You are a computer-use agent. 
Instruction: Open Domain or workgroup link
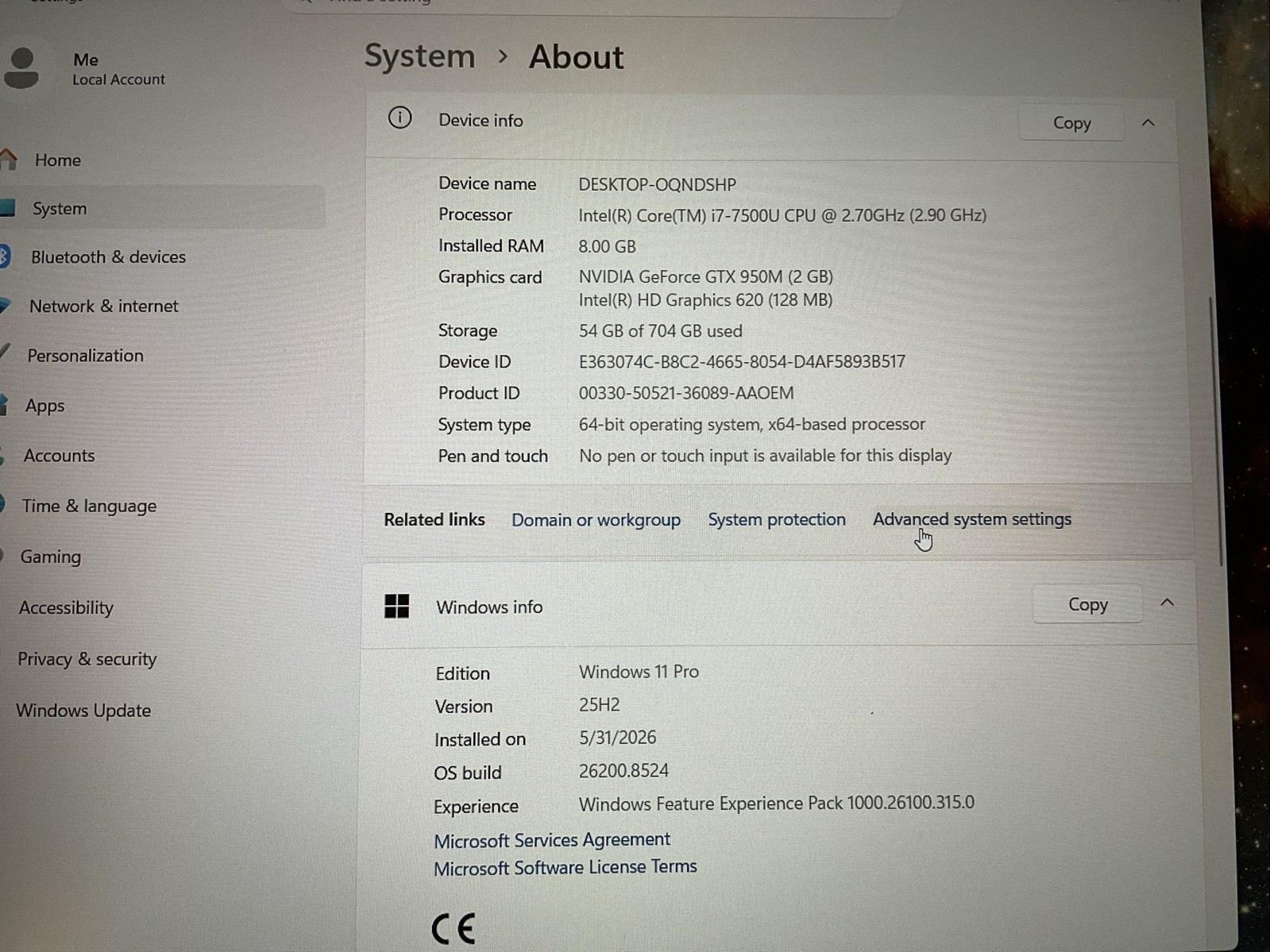pyautogui.click(x=596, y=520)
